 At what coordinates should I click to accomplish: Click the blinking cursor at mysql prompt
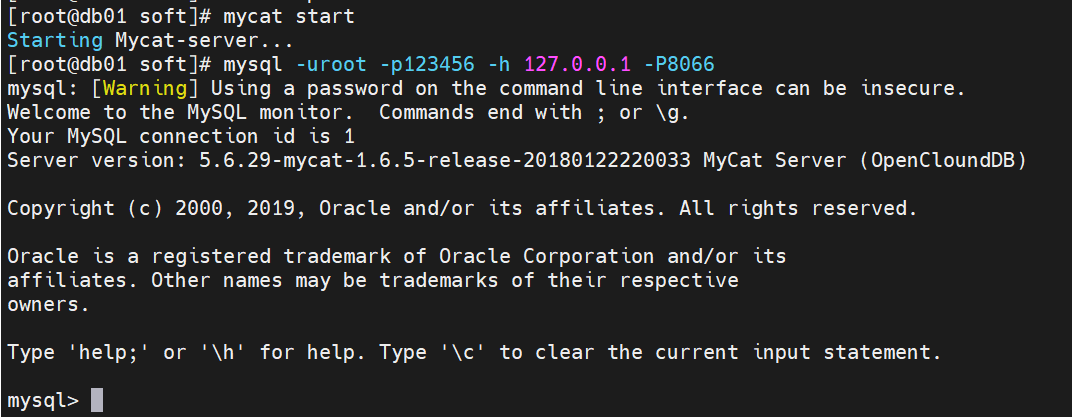[96, 401]
